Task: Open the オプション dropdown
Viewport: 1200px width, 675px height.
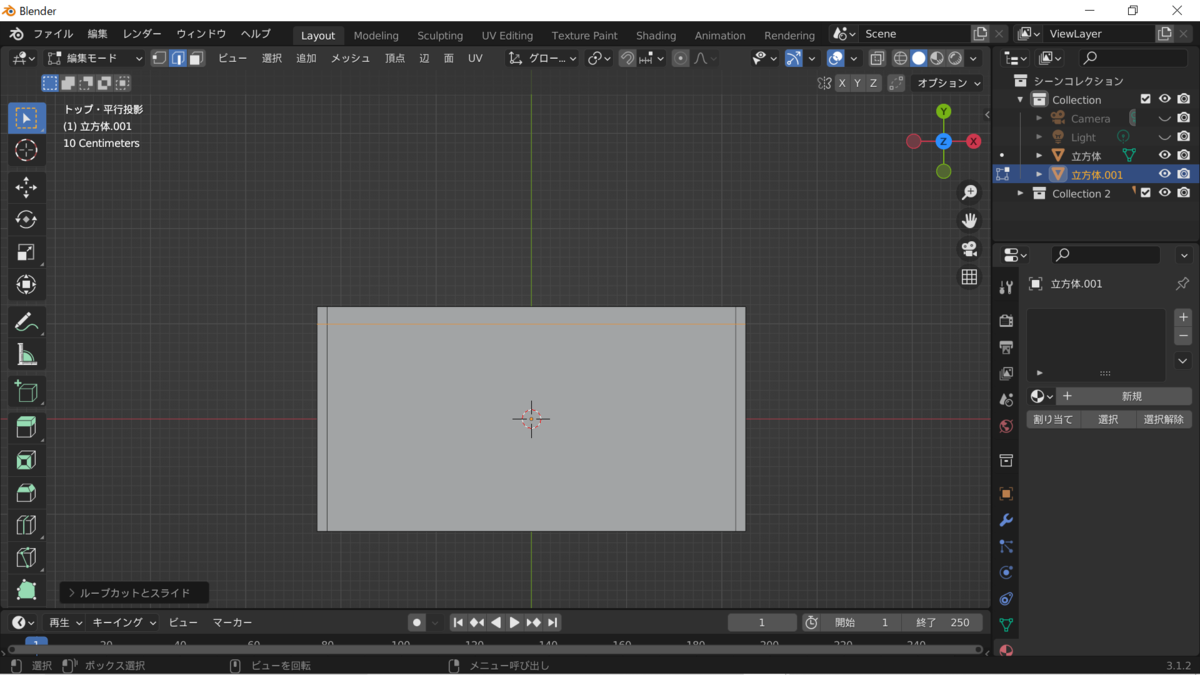Action: pyautogui.click(x=948, y=83)
